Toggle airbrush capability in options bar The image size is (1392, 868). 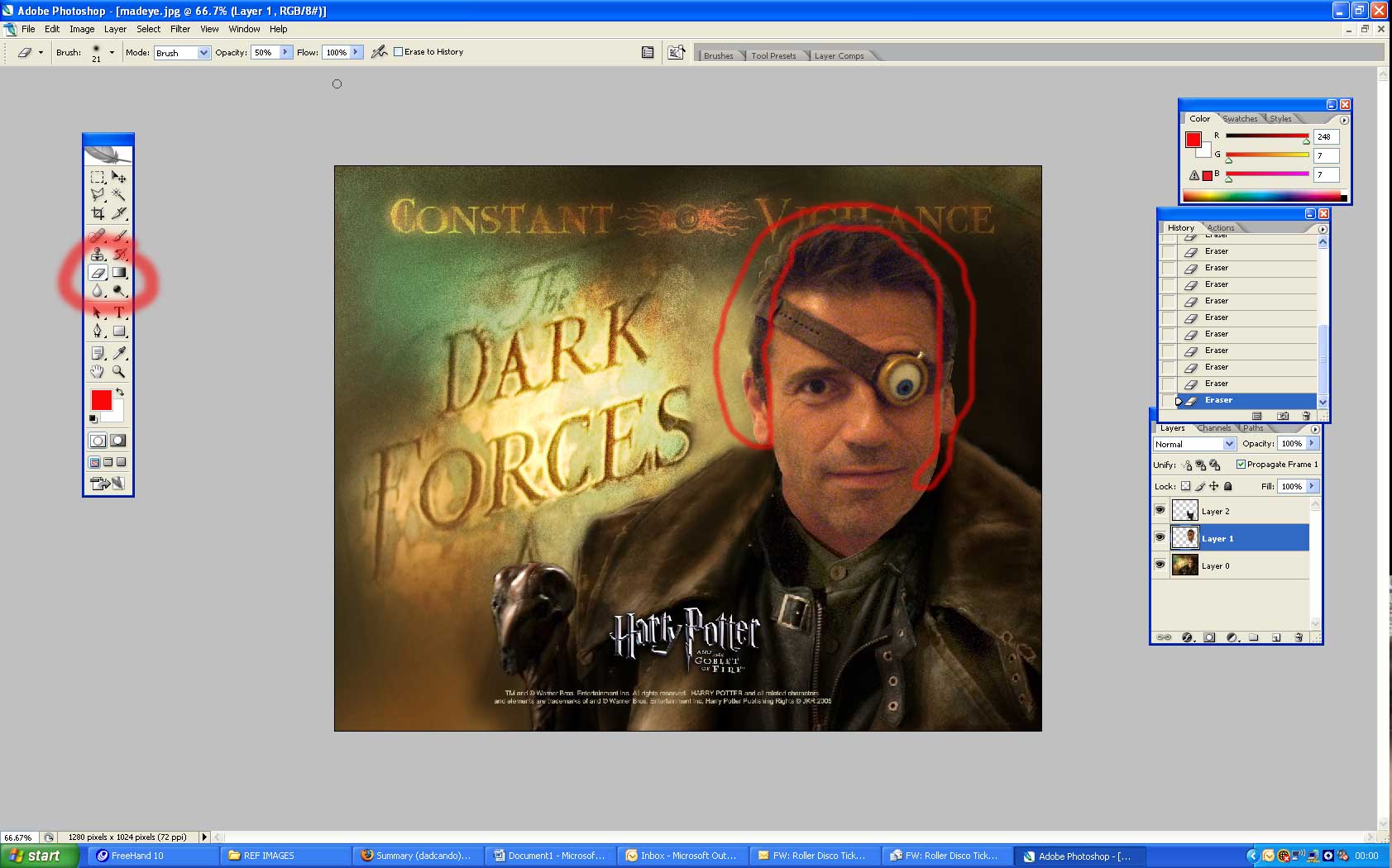[379, 51]
